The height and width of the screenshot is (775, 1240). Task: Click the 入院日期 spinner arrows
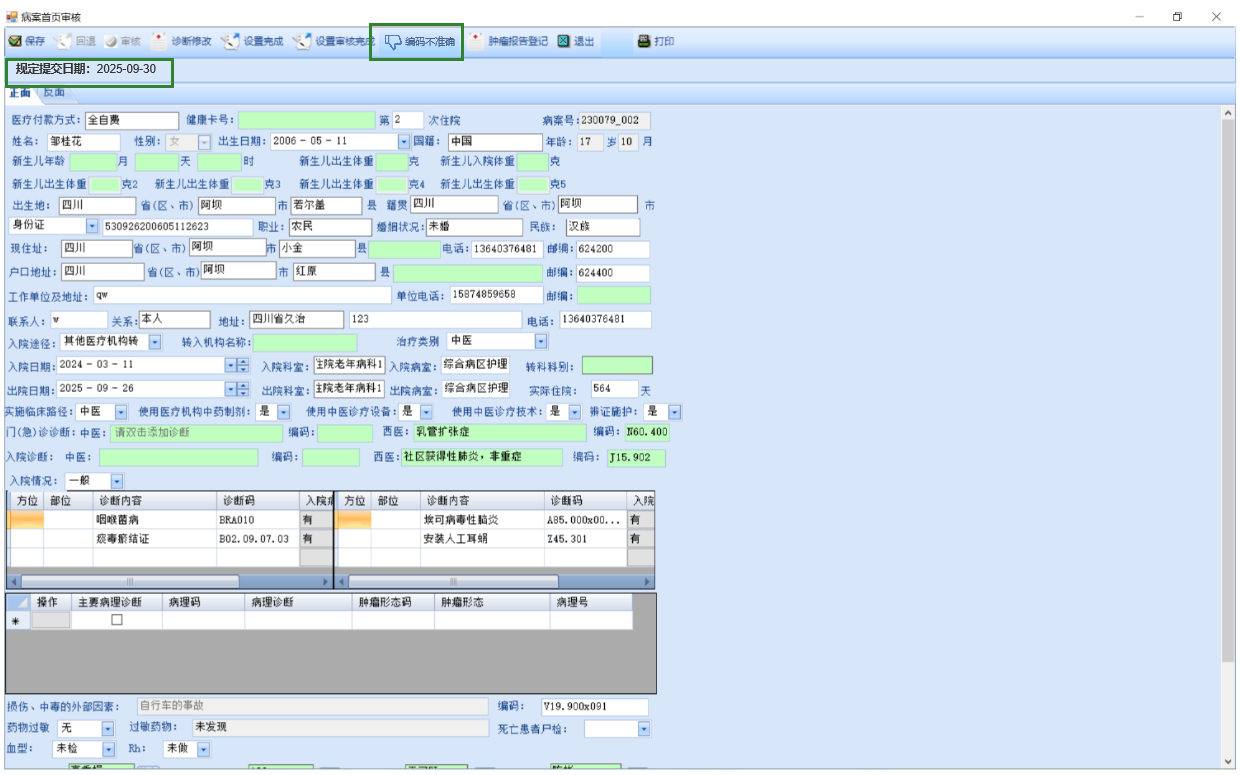pos(243,366)
